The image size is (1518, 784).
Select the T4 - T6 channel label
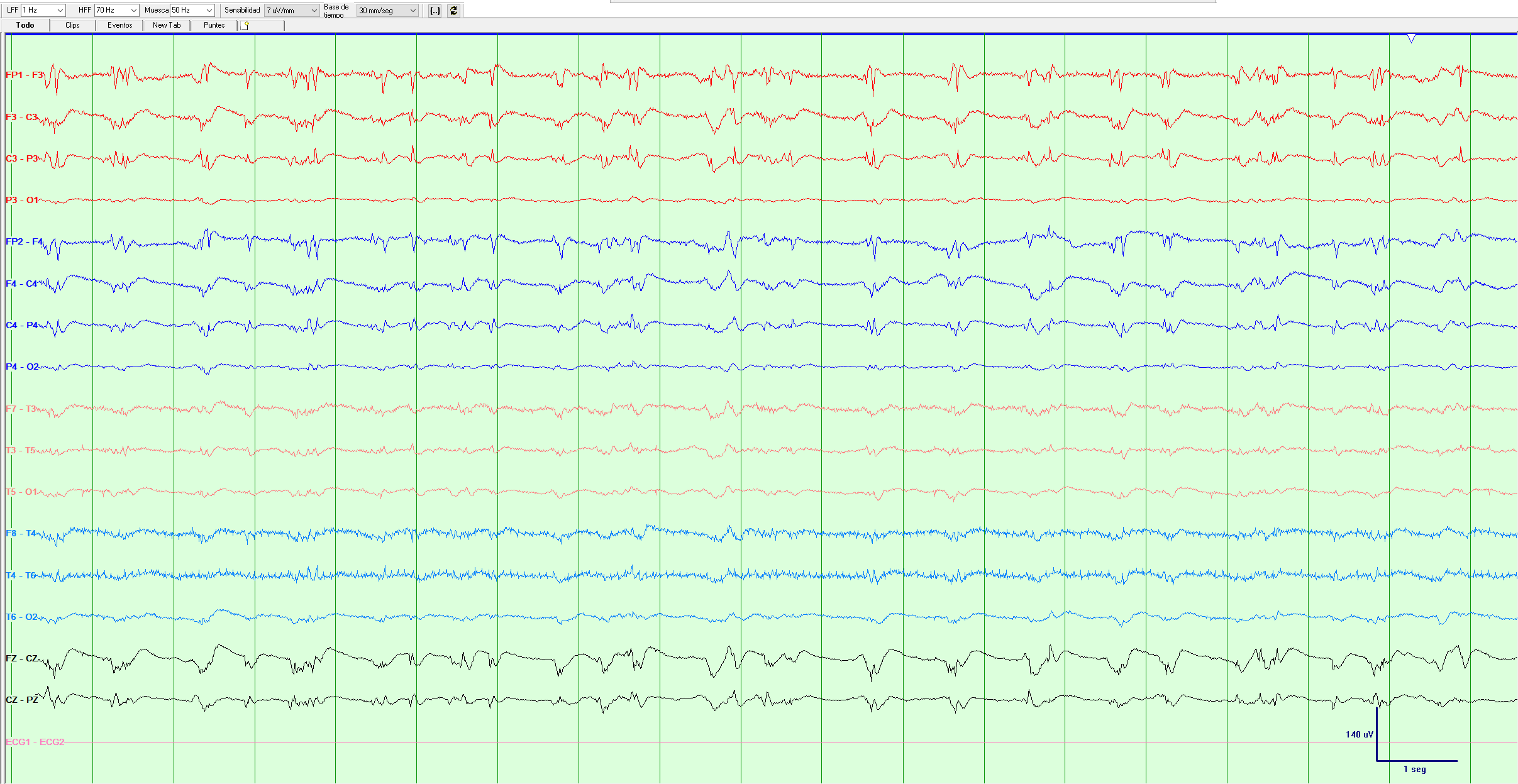click(21, 575)
